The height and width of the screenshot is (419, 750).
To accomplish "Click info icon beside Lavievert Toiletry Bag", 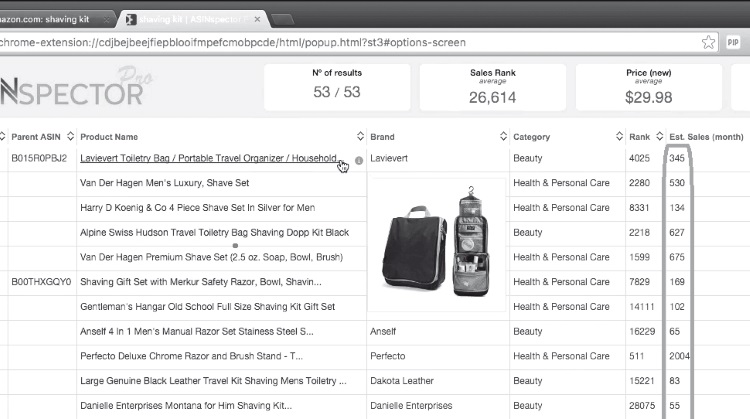I will click(358, 160).
